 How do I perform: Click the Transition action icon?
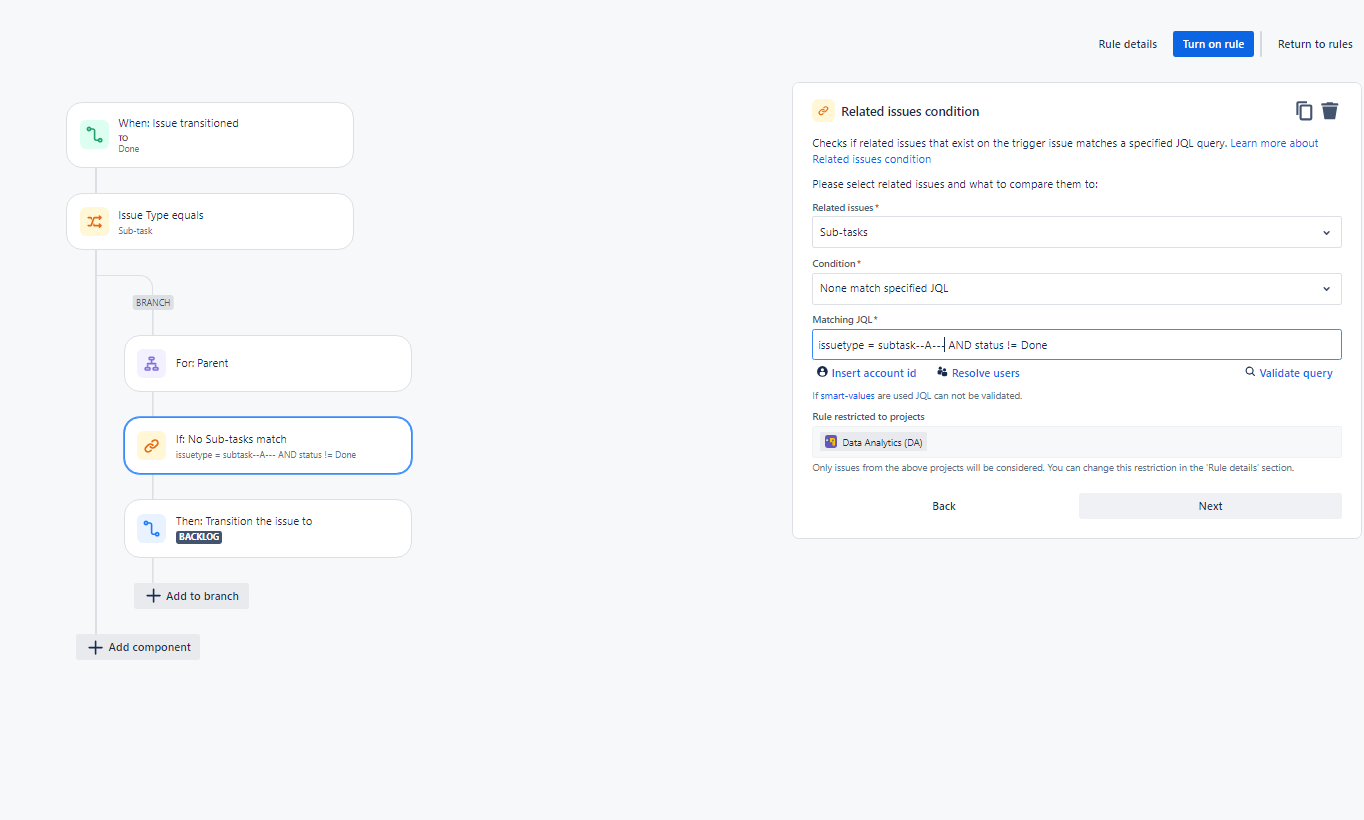(x=151, y=528)
